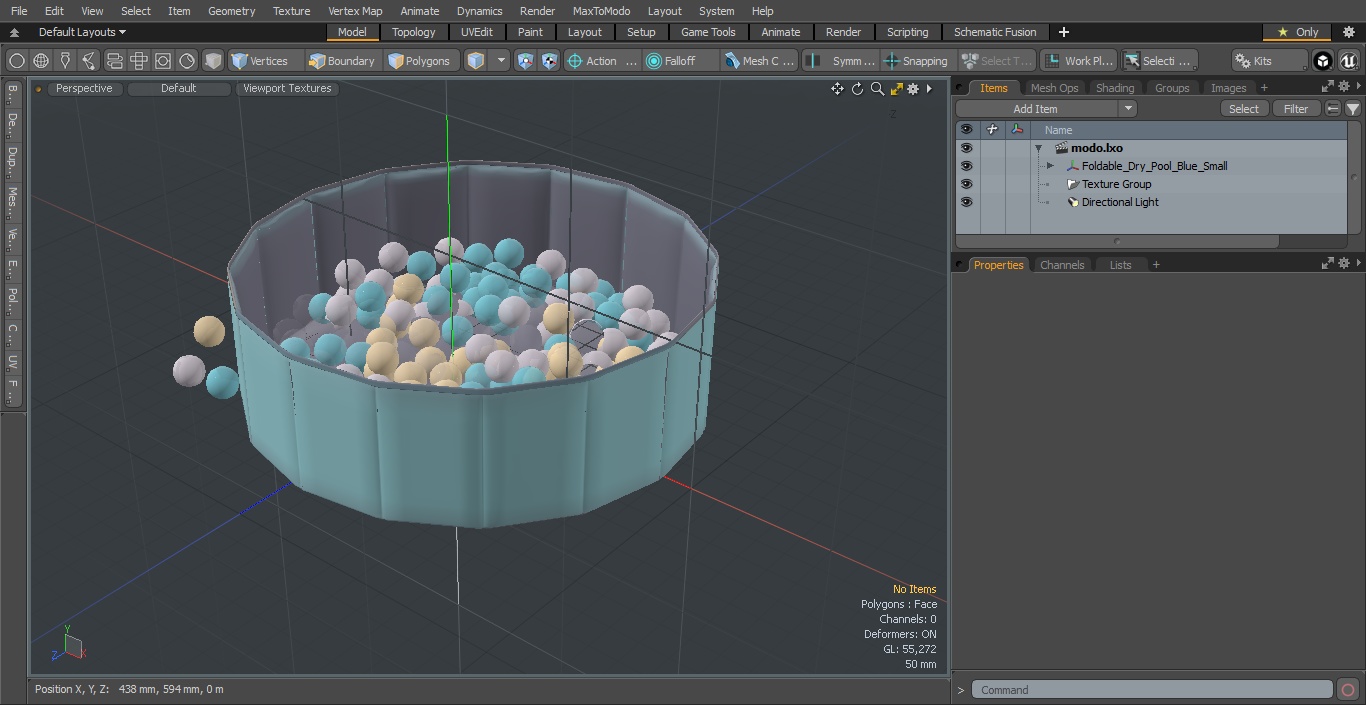Screen dimensions: 1366x705
Task: Select the pen tool icon in toolbar
Action: 65,61
